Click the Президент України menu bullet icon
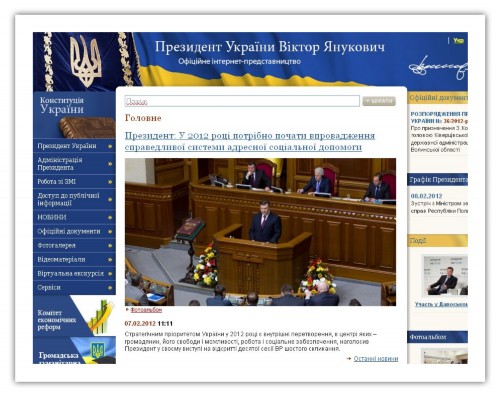 tap(110, 146)
